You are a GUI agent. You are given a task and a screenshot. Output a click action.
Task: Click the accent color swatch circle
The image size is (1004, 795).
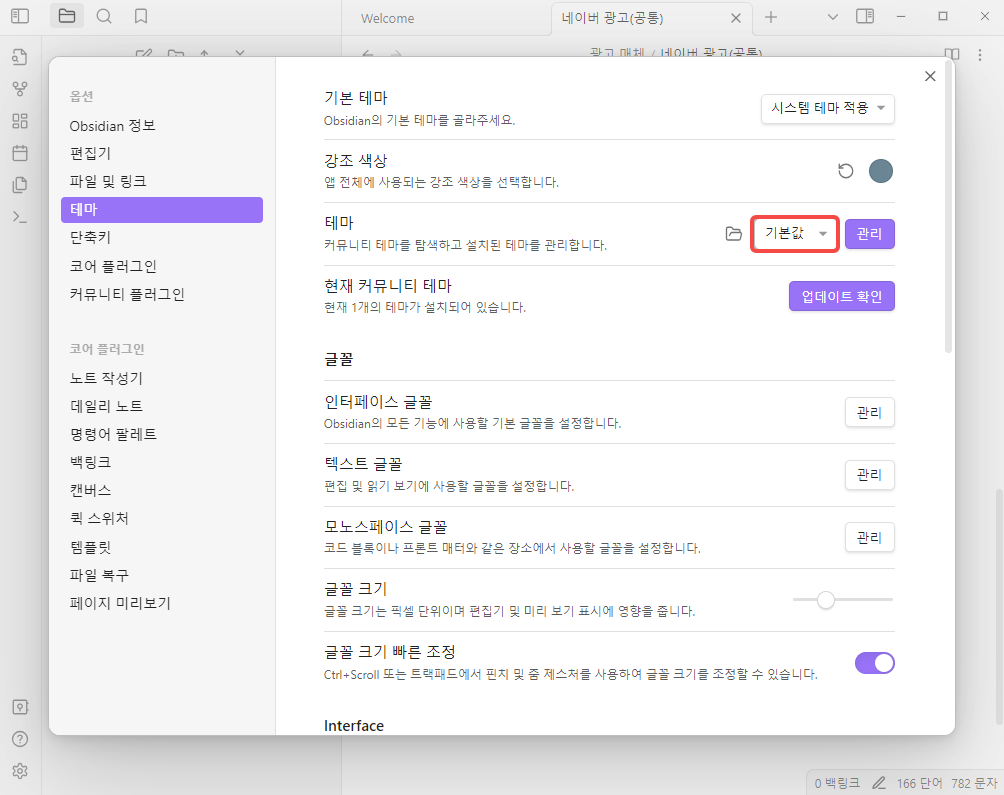coord(880,170)
